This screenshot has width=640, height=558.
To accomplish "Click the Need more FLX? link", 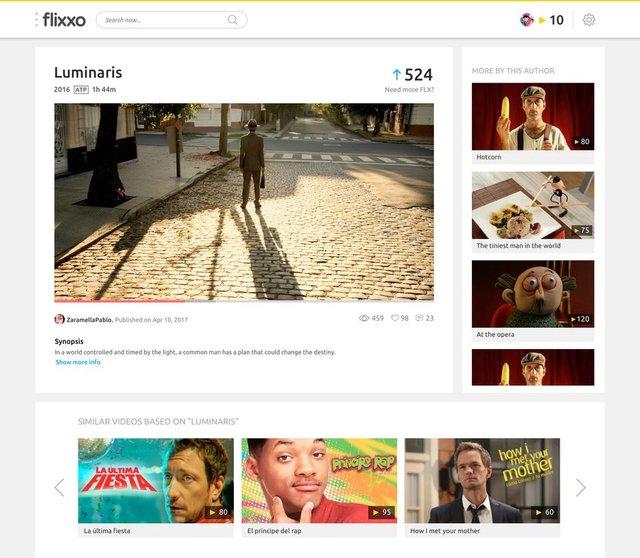I will pos(409,90).
